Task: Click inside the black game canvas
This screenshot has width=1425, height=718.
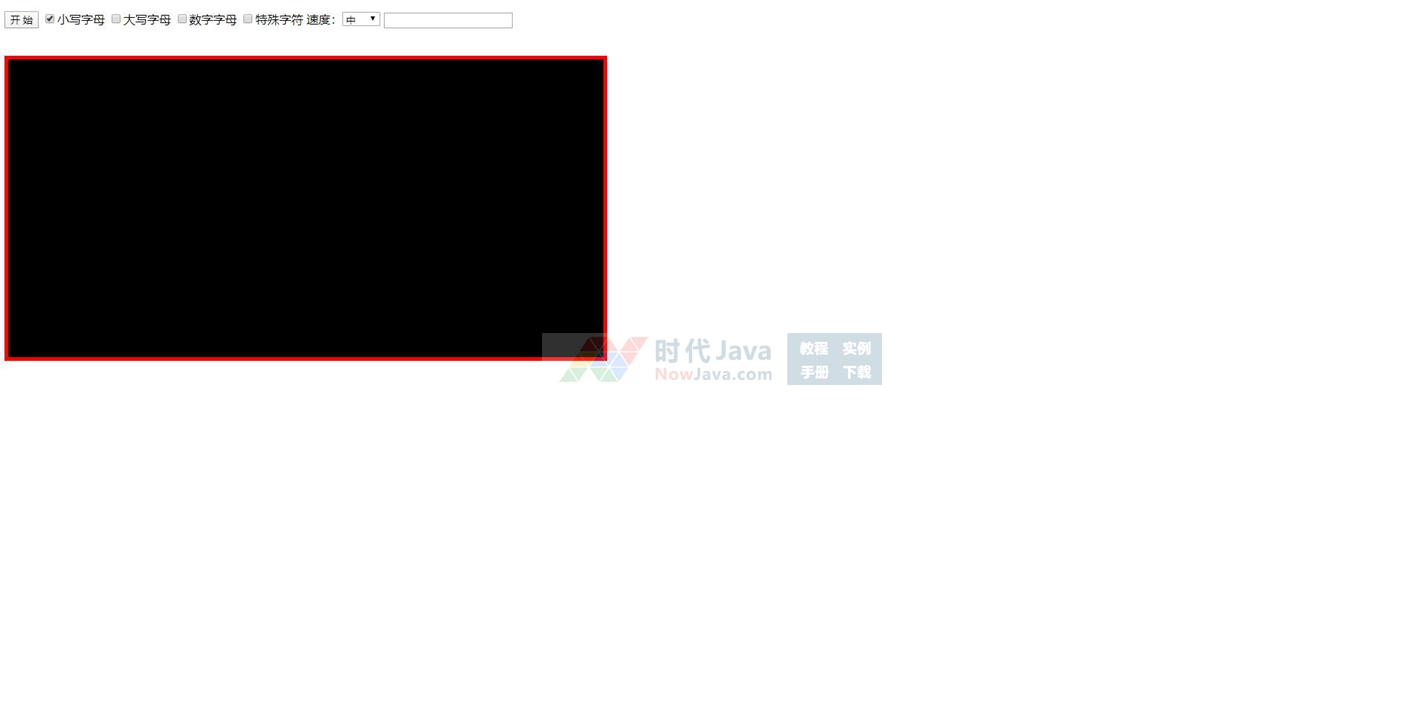Action: pyautogui.click(x=305, y=200)
